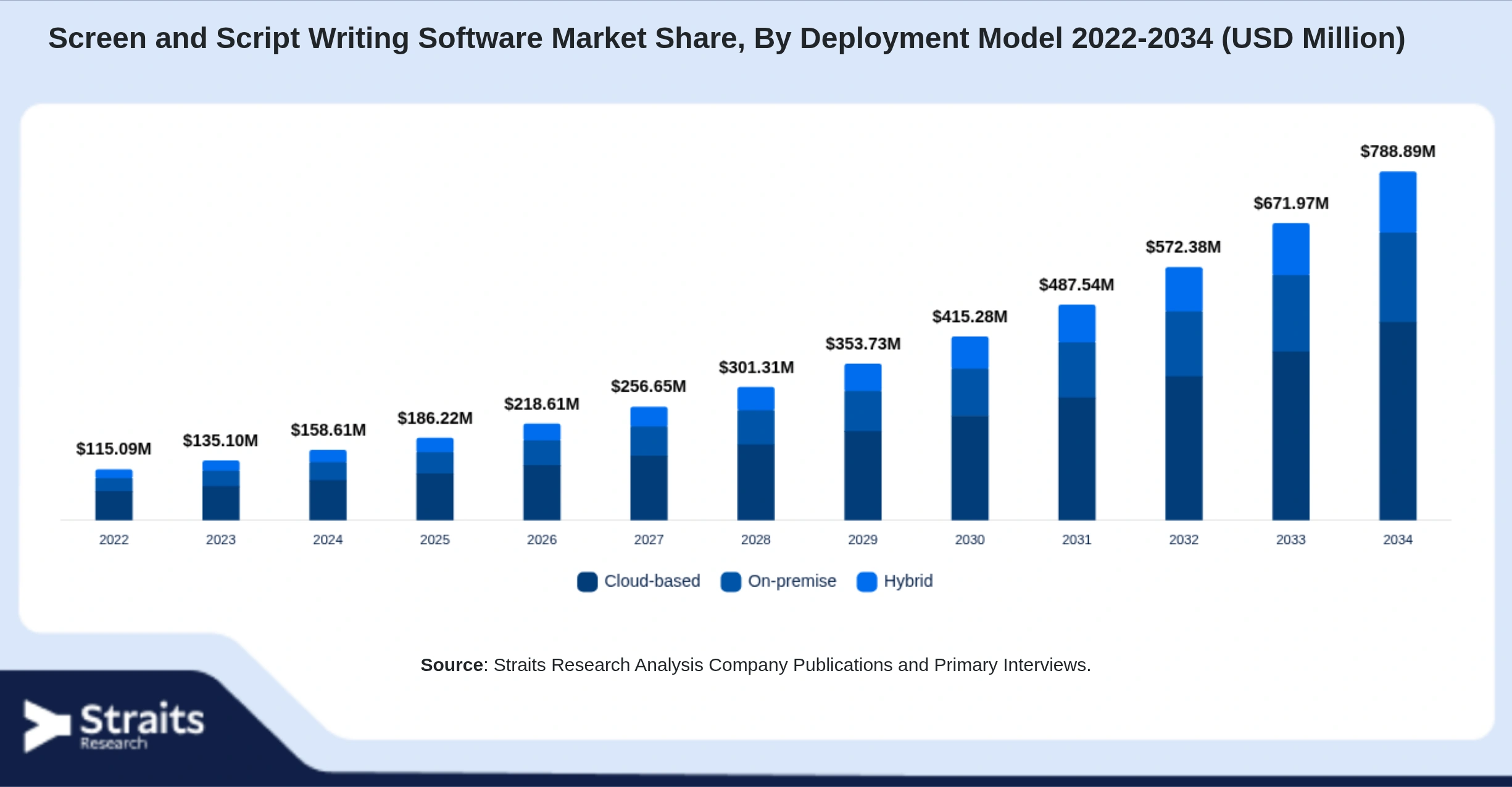Viewport: 1512px width, 787px height.
Task: Click the Straits Research logo
Action: click(x=114, y=726)
